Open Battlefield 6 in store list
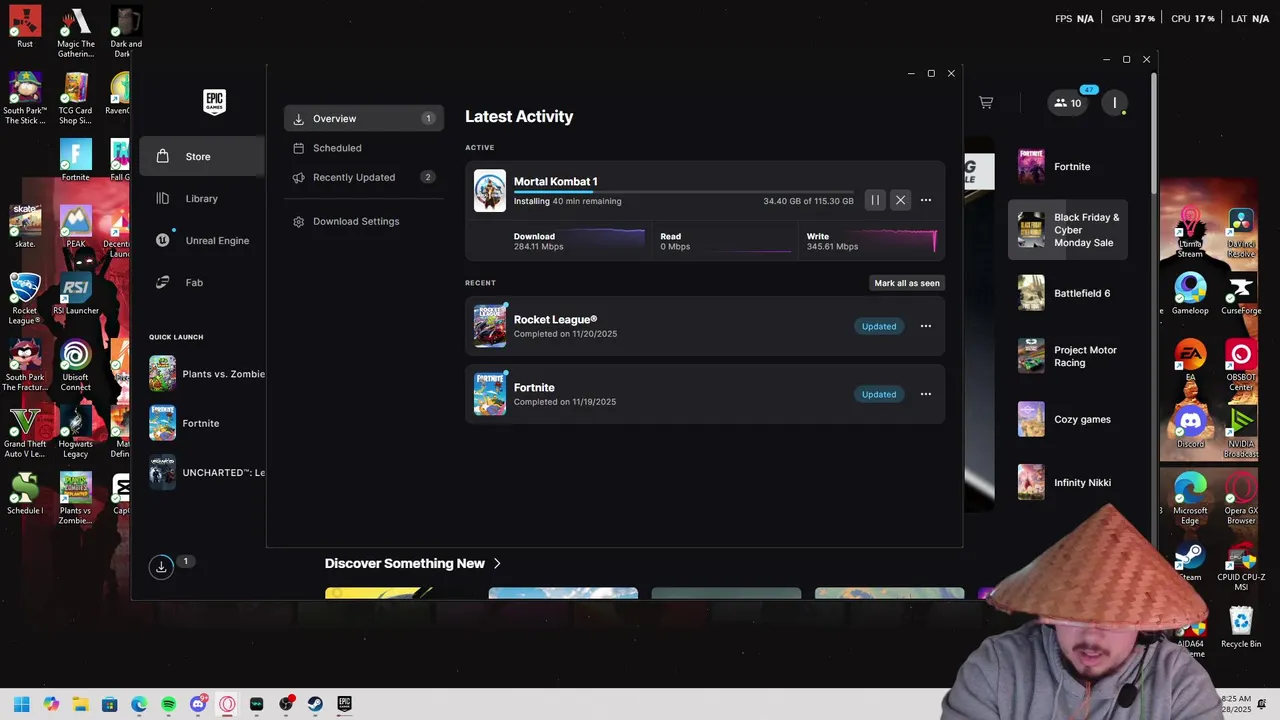 coord(1068,293)
